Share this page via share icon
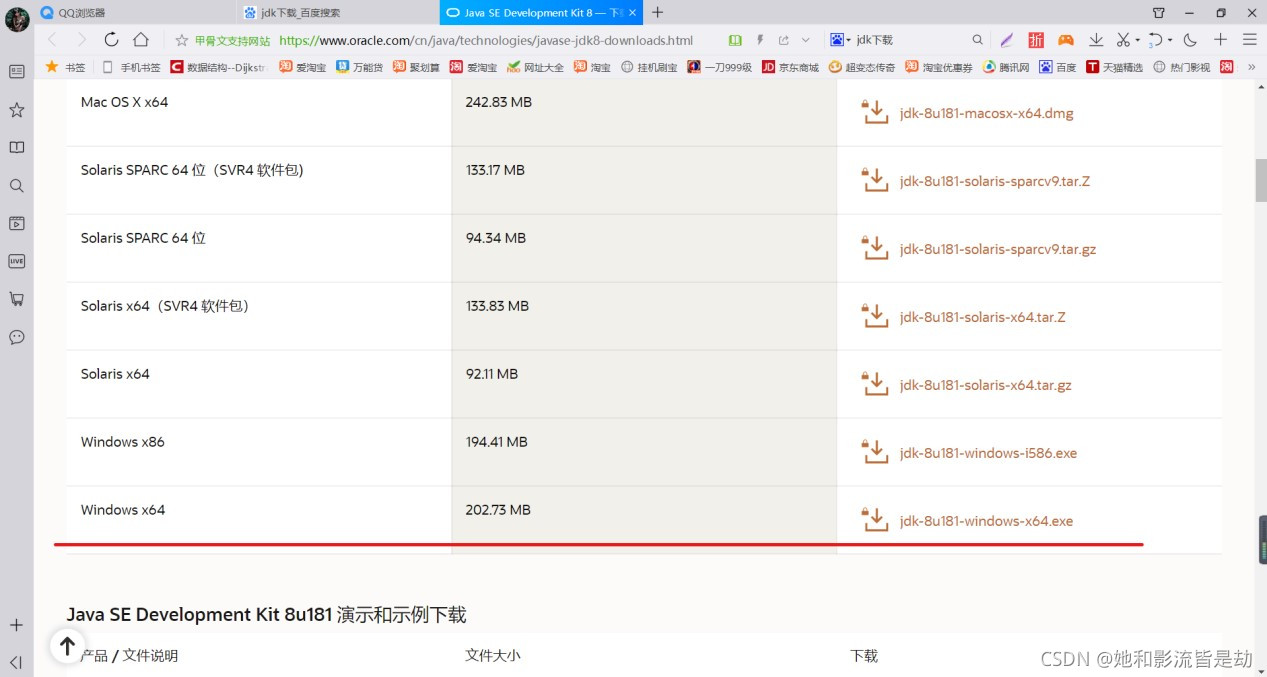This screenshot has height=677, width=1267. point(783,40)
